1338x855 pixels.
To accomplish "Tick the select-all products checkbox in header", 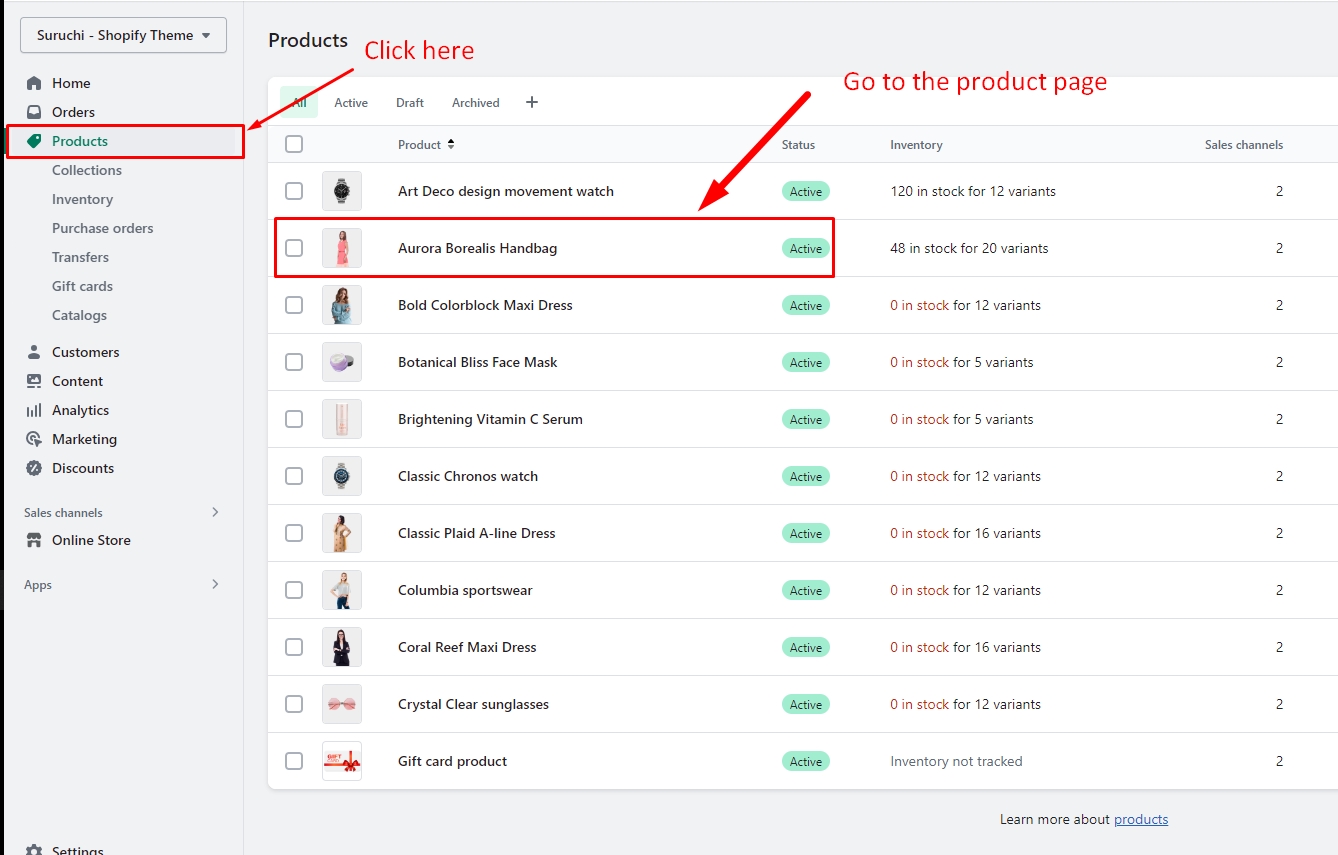I will coord(294,144).
